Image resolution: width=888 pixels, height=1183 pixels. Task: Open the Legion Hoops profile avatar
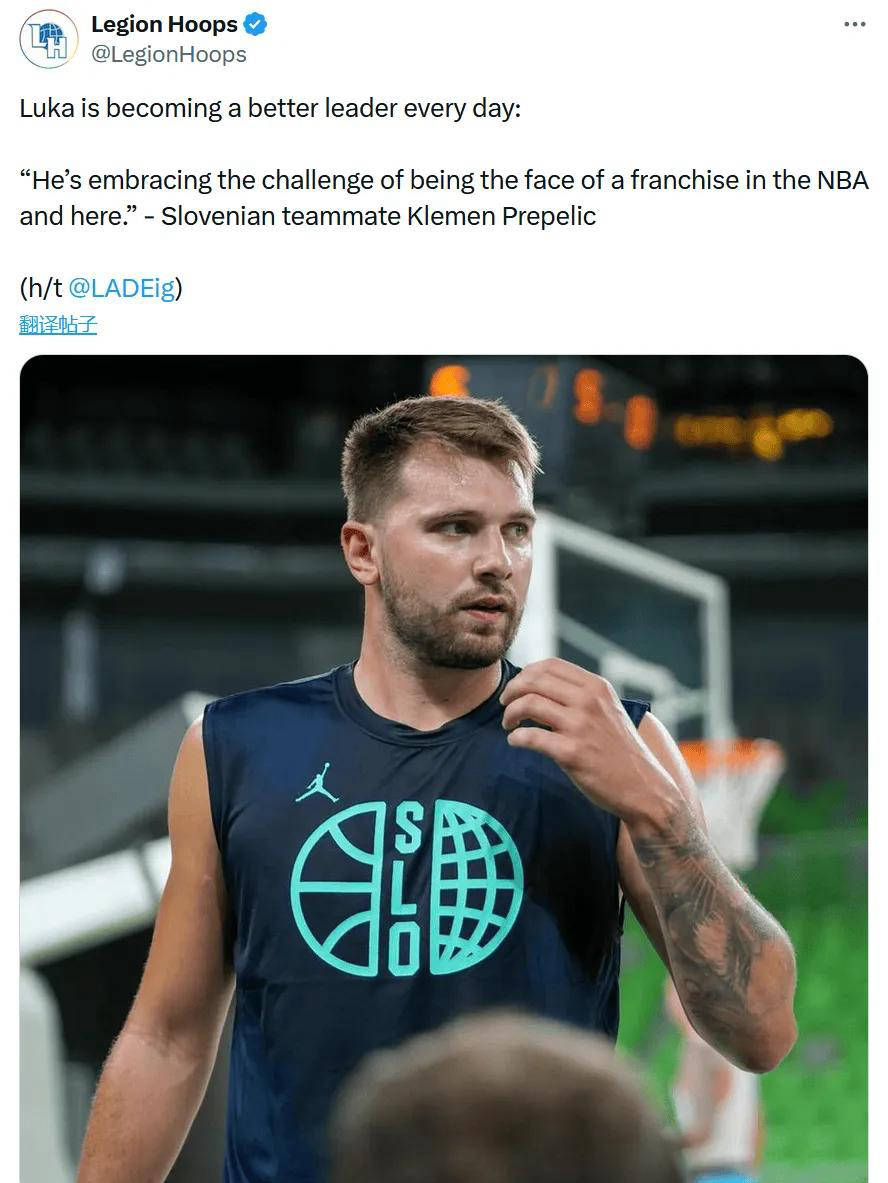(48, 39)
